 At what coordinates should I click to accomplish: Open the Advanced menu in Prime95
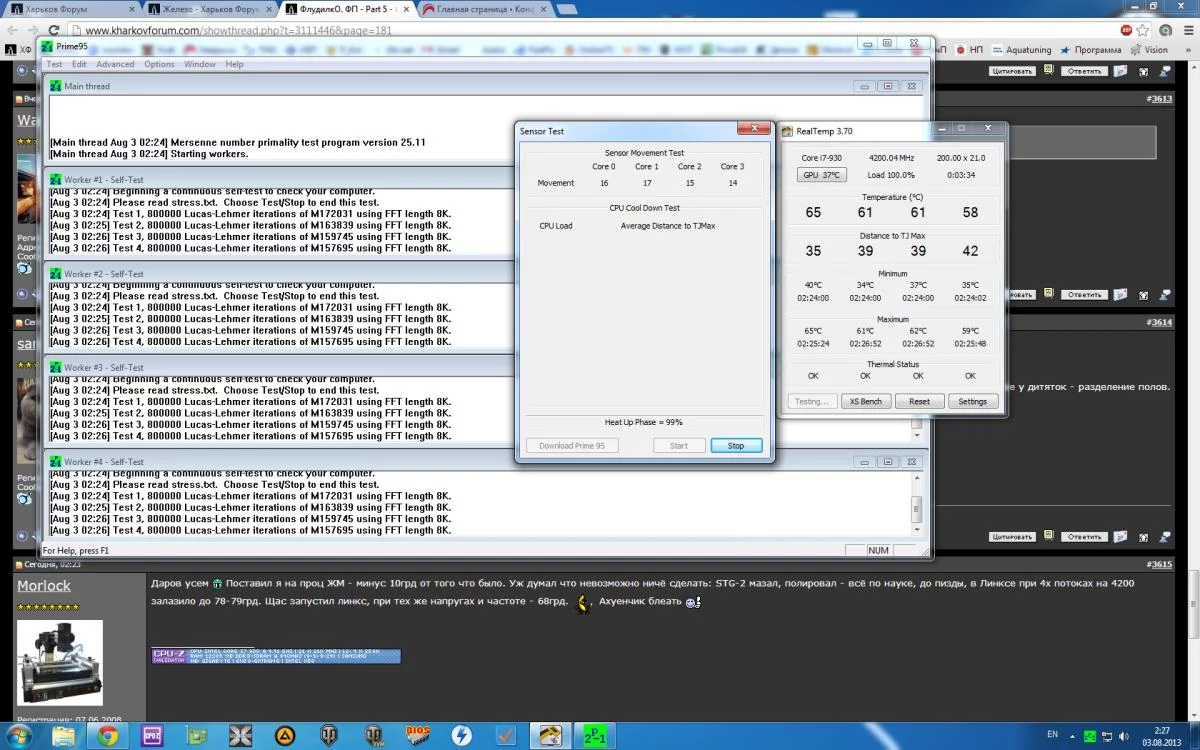point(115,64)
